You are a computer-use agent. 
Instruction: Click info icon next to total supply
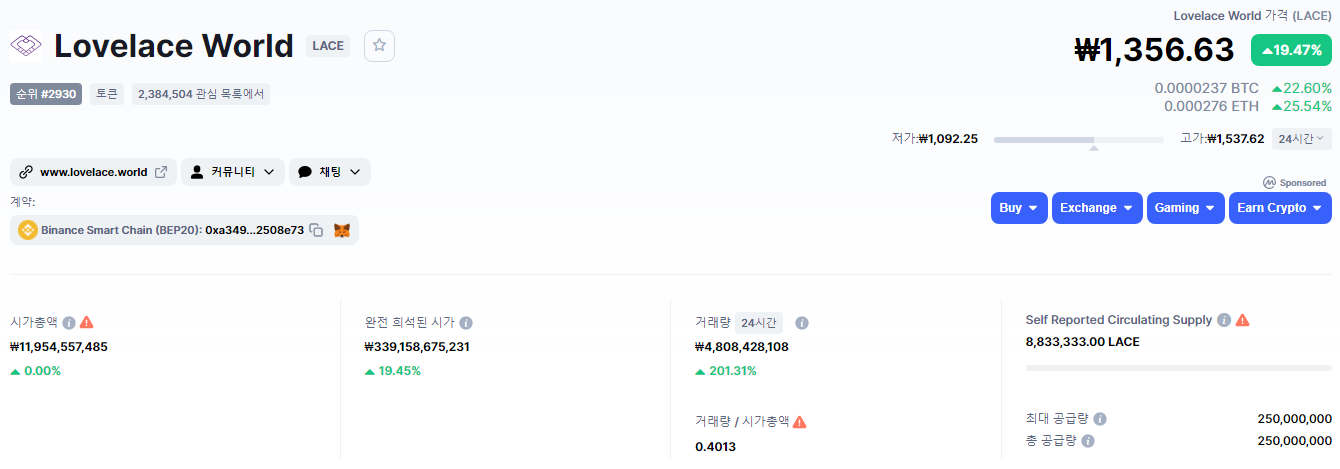click(1088, 440)
